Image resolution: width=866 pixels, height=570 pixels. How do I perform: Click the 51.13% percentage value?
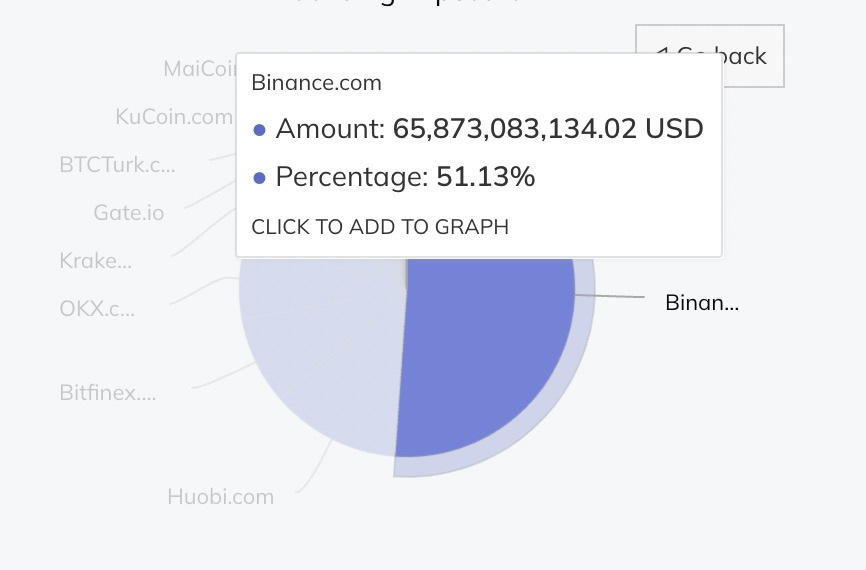click(486, 177)
